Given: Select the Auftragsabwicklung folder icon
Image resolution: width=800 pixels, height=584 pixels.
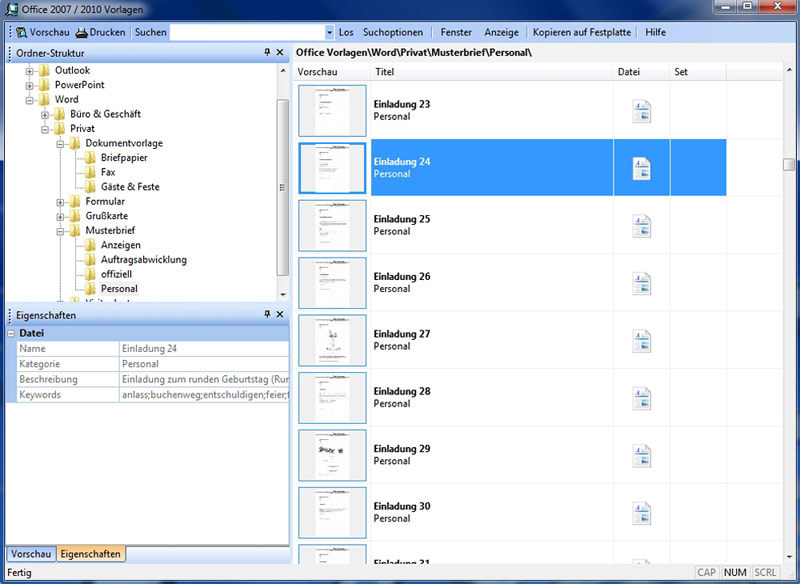Looking at the screenshot, I should [x=90, y=260].
